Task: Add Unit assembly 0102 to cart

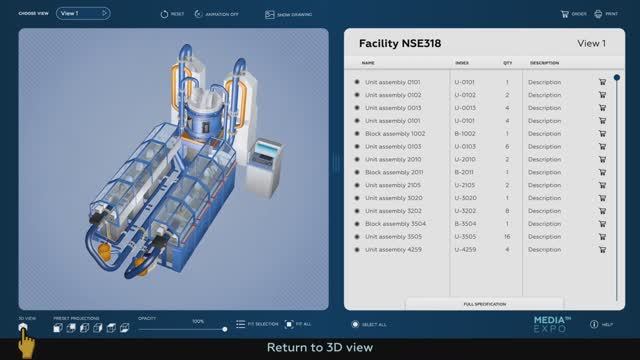Action: (602, 95)
